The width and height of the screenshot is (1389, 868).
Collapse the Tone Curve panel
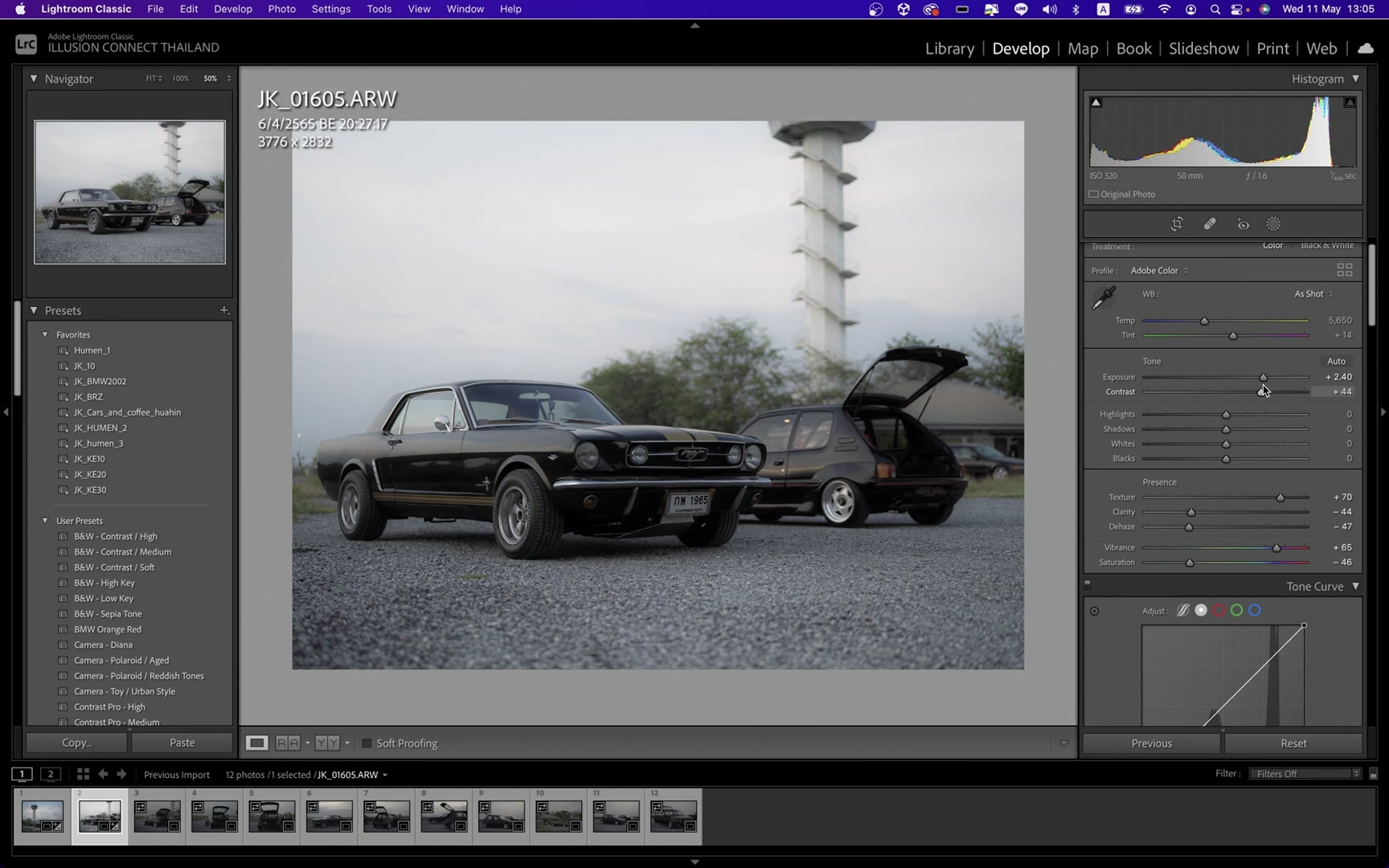(1355, 587)
